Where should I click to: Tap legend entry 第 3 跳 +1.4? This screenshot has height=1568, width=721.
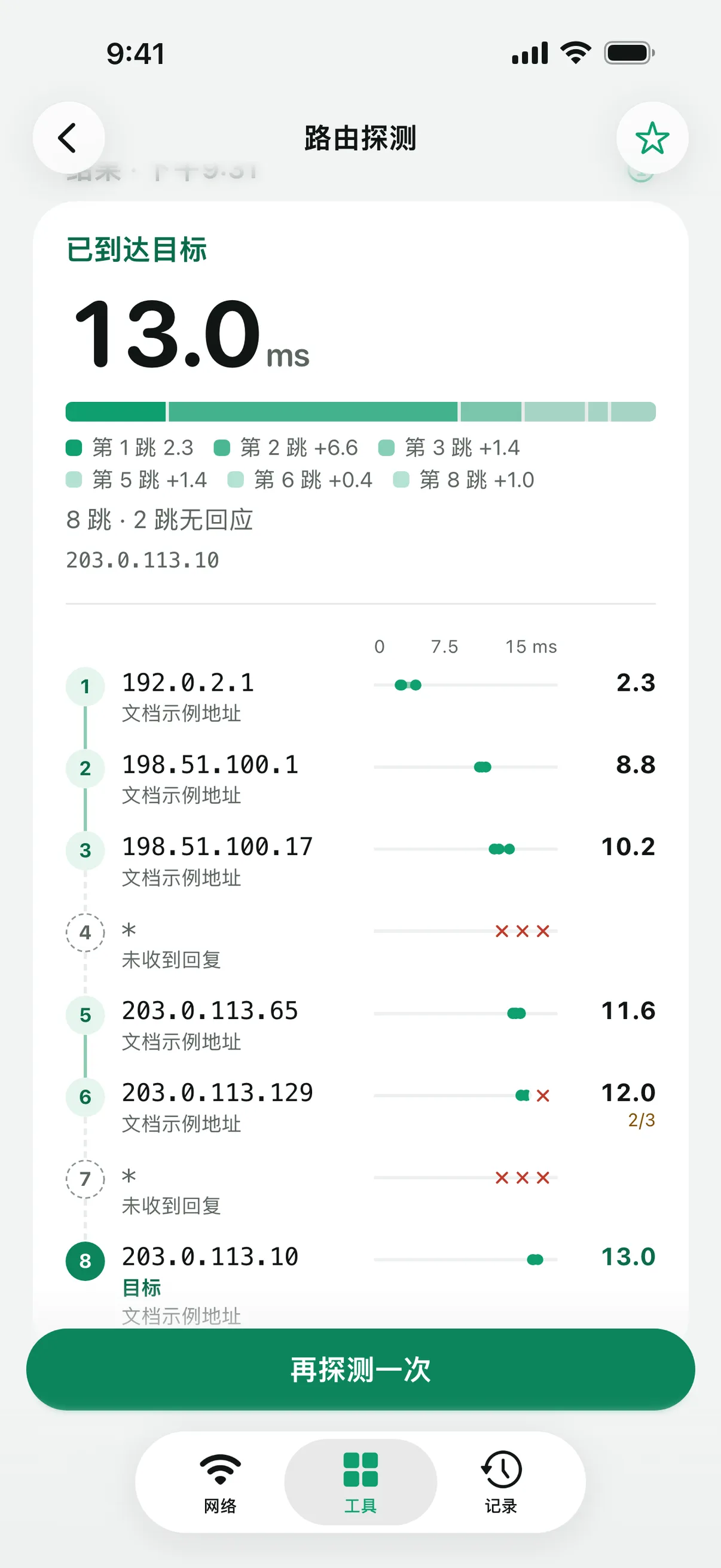click(x=449, y=448)
